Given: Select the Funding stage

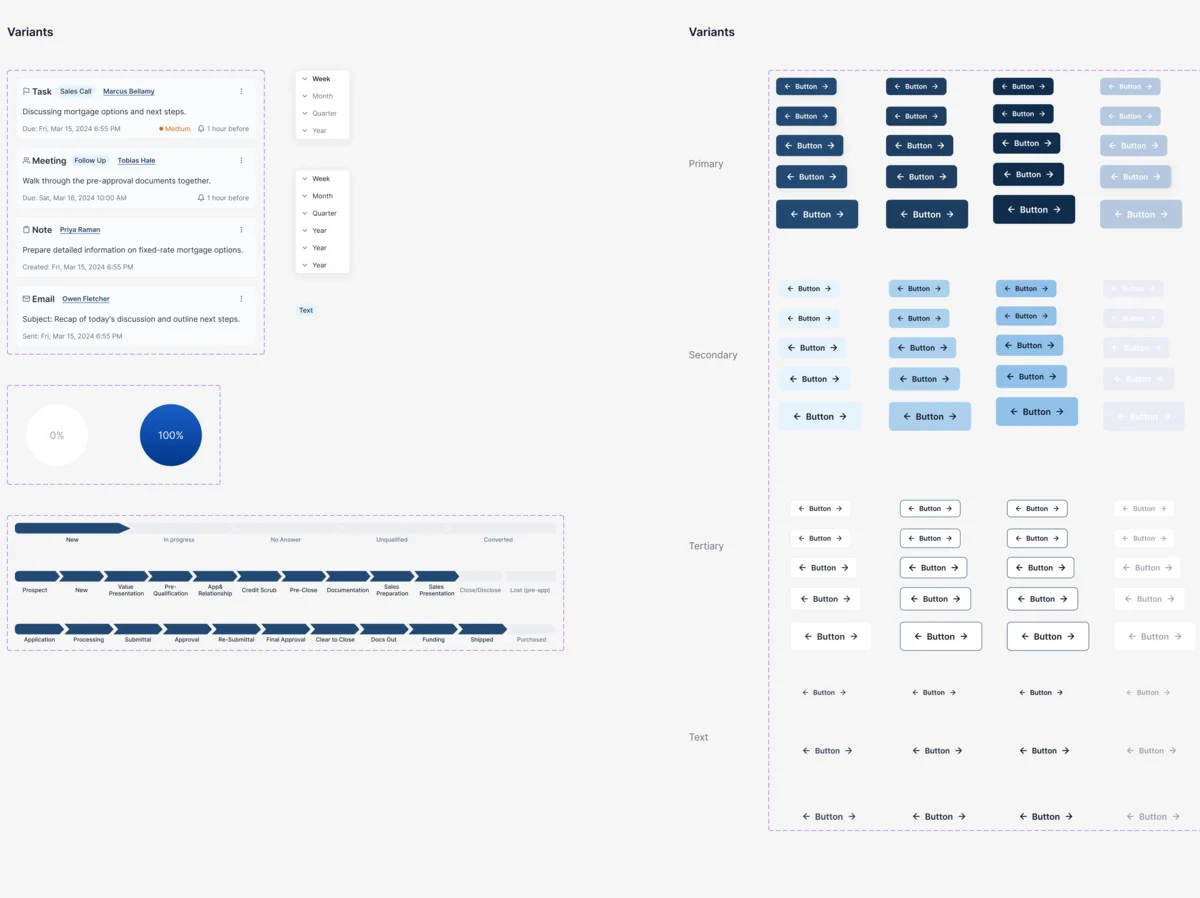Looking at the screenshot, I should 433,629.
